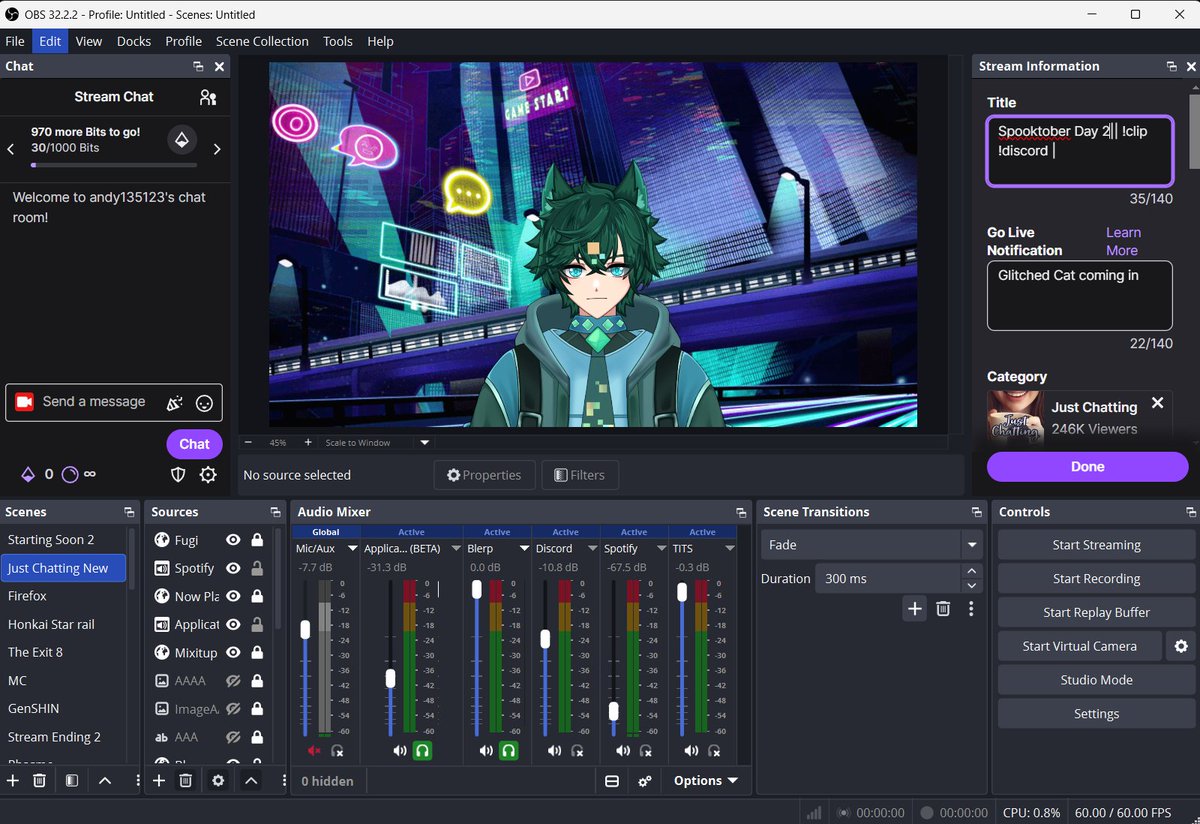Unmute the Mic/Aux audio channel
Viewport: 1200px width, 824px height.
click(314, 751)
